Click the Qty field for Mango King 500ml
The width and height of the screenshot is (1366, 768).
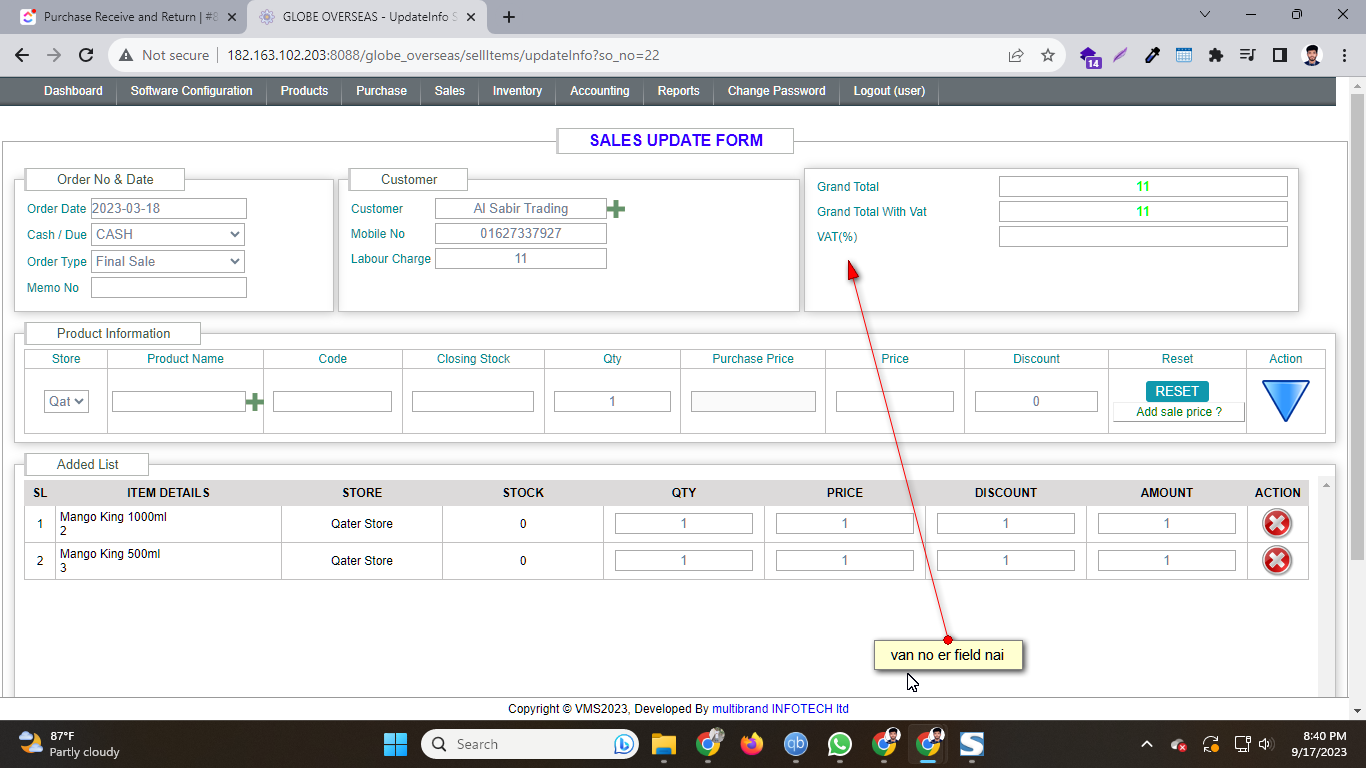click(683, 561)
